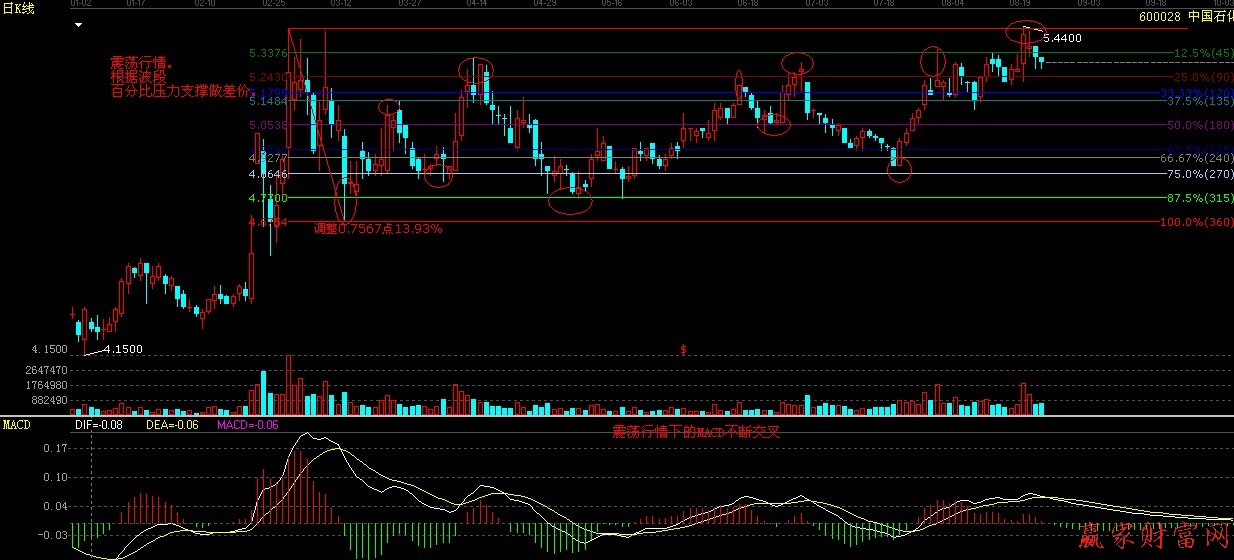The height and width of the screenshot is (560, 1234).
Task: Click the 4.1500 low price label on chart
Action: pyautogui.click(x=122, y=348)
